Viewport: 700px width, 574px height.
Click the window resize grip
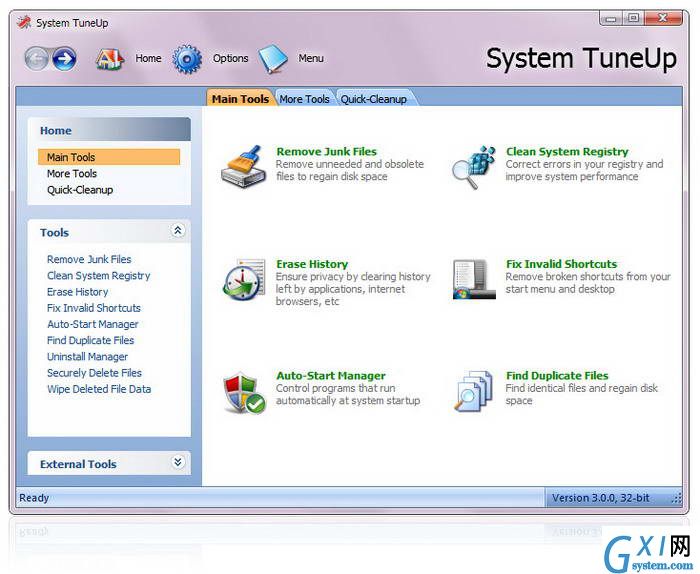click(x=677, y=499)
